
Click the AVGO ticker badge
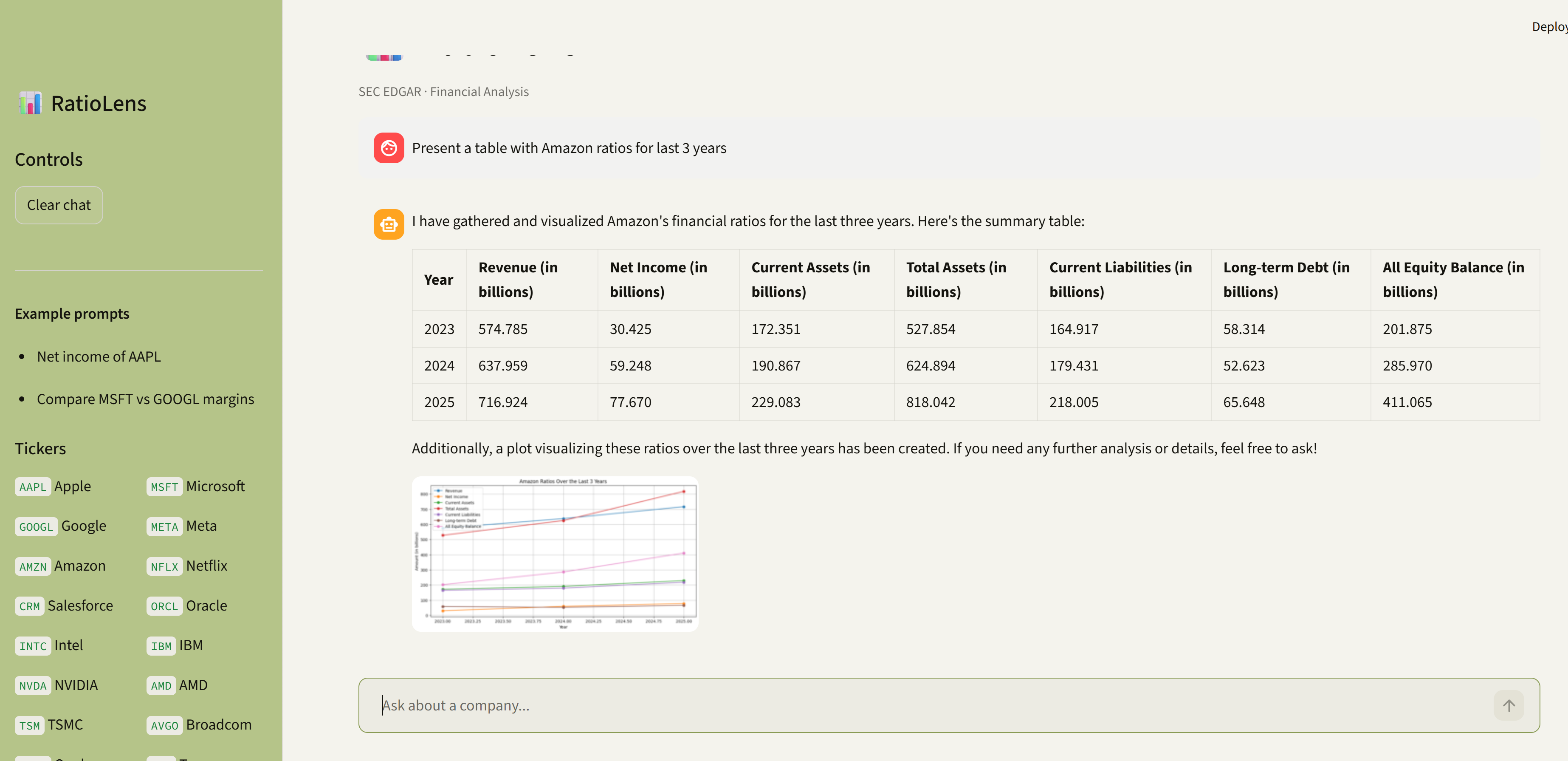tap(164, 725)
